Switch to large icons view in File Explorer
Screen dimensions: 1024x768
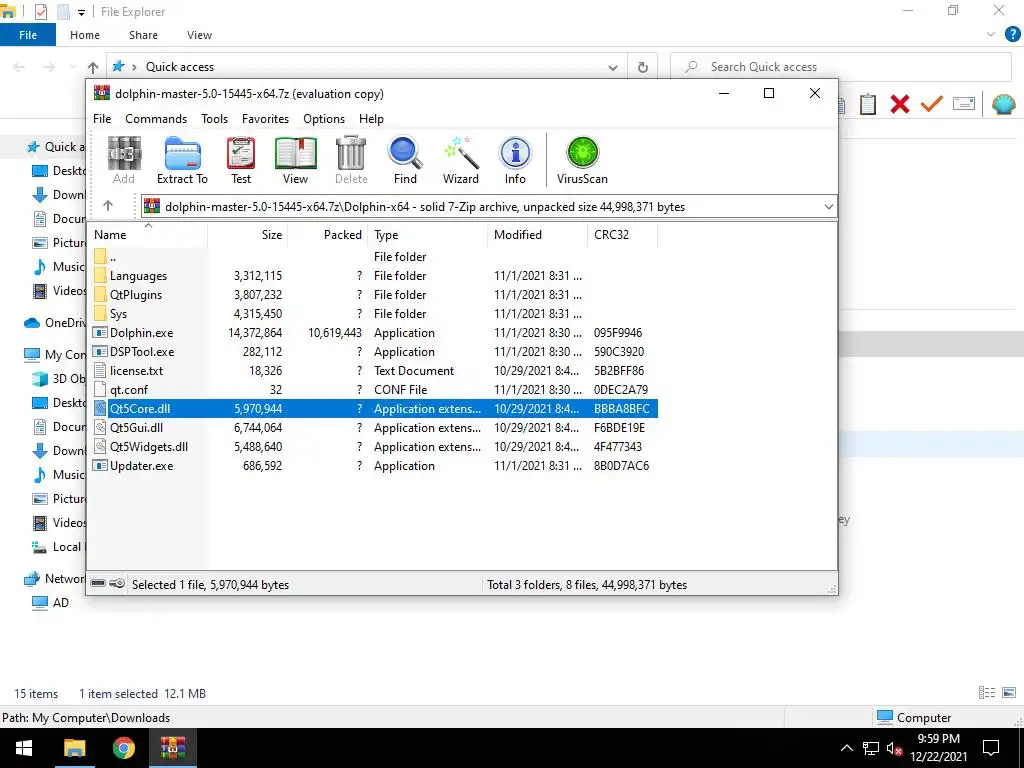(x=1009, y=693)
